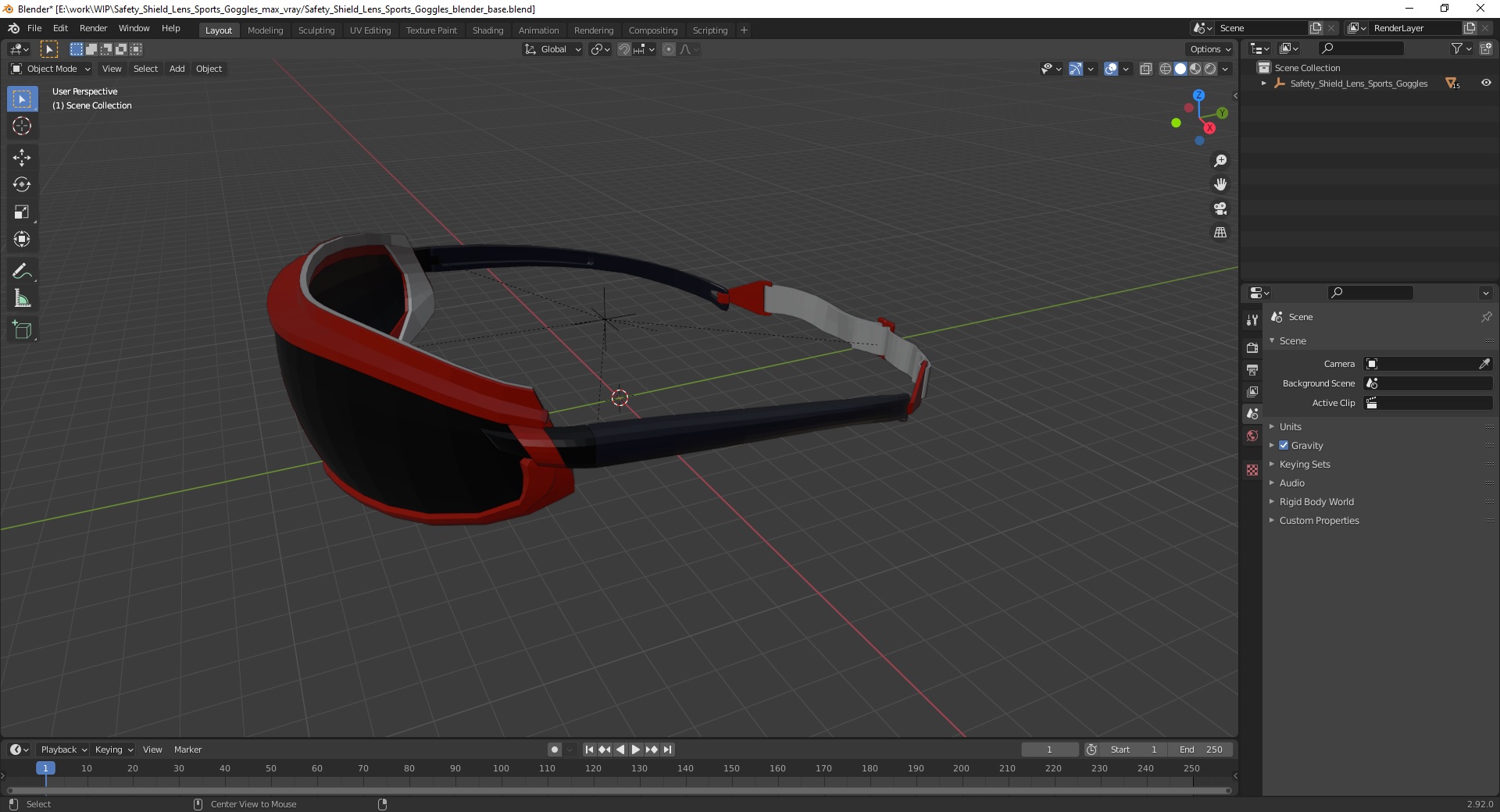
Task: Open the Texture properties tab
Action: (1252, 470)
